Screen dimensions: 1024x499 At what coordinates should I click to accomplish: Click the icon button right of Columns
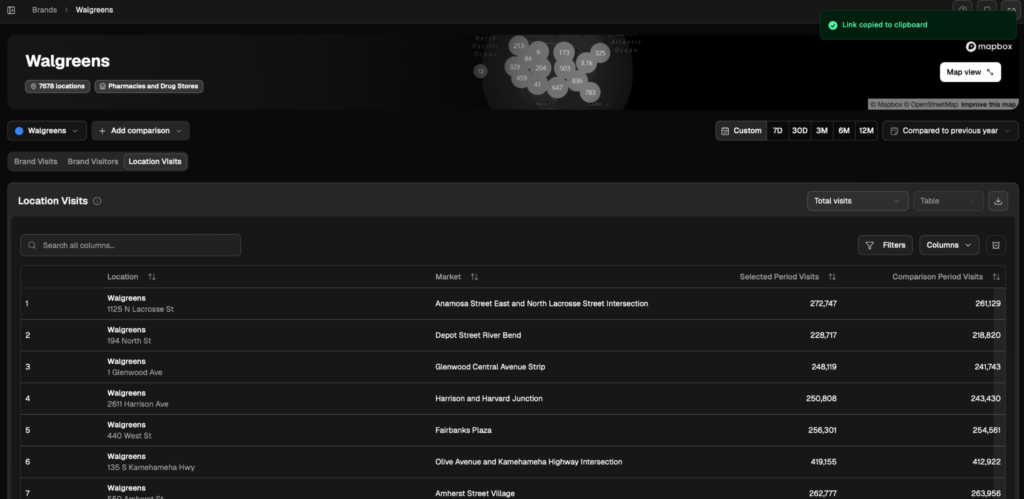[995, 245]
